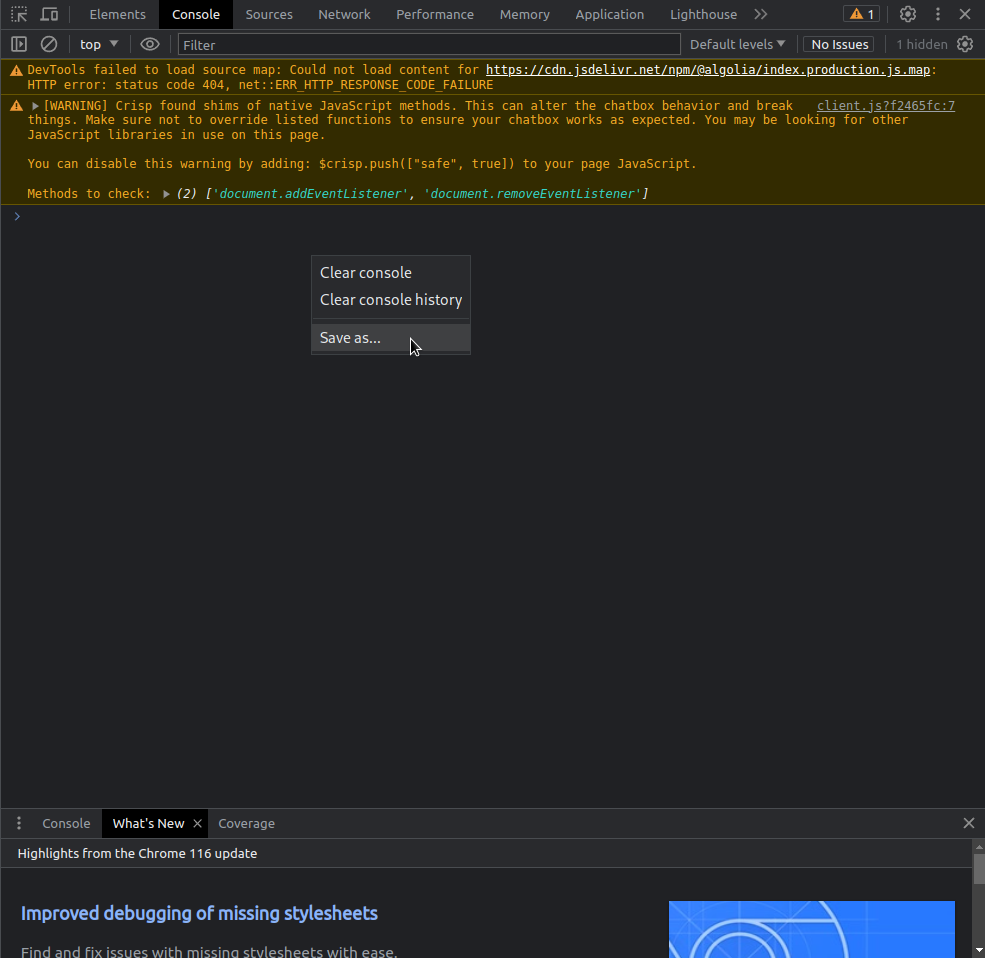Switch to the Application tab

(609, 14)
